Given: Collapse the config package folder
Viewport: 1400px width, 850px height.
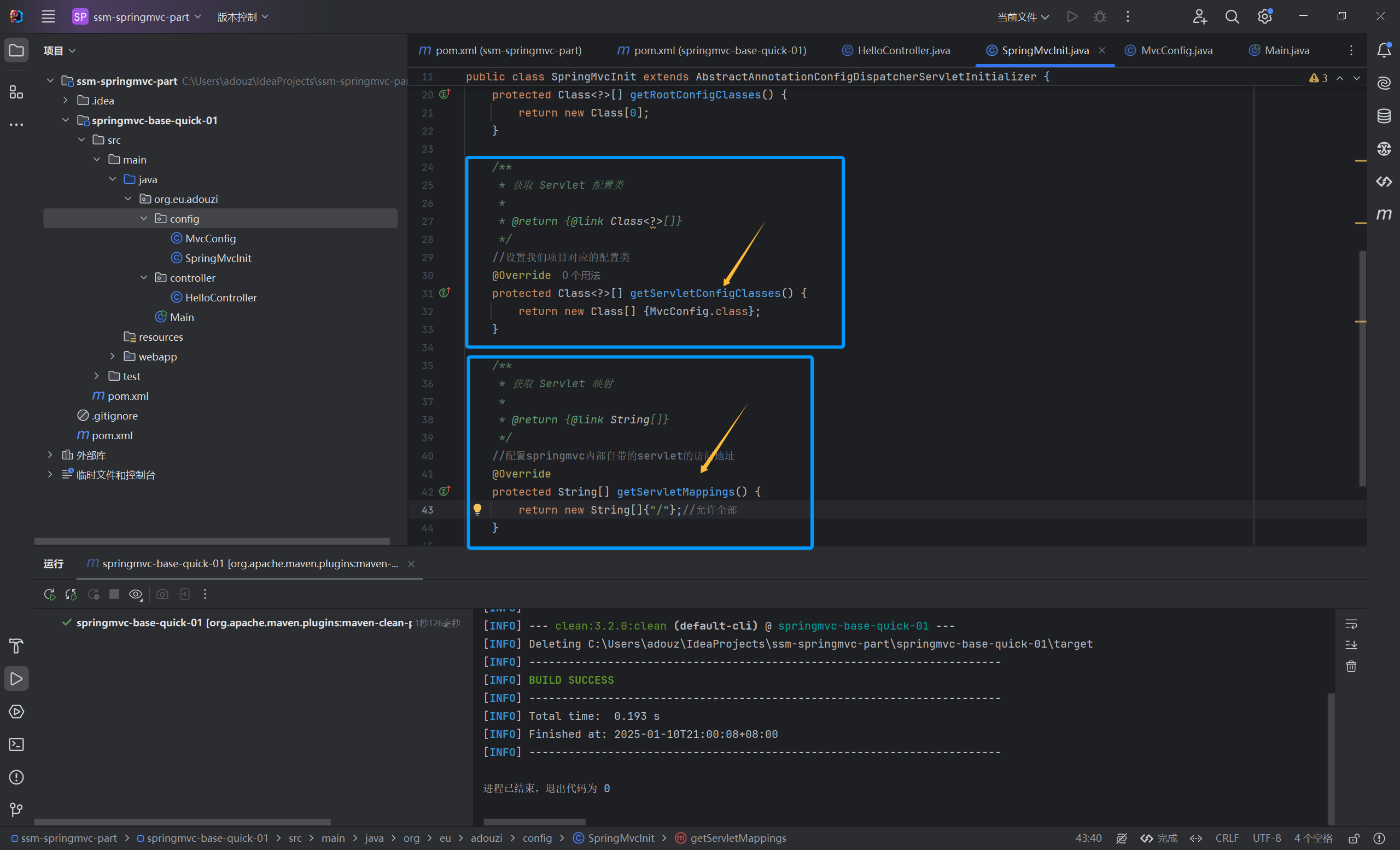Looking at the screenshot, I should [x=144, y=219].
